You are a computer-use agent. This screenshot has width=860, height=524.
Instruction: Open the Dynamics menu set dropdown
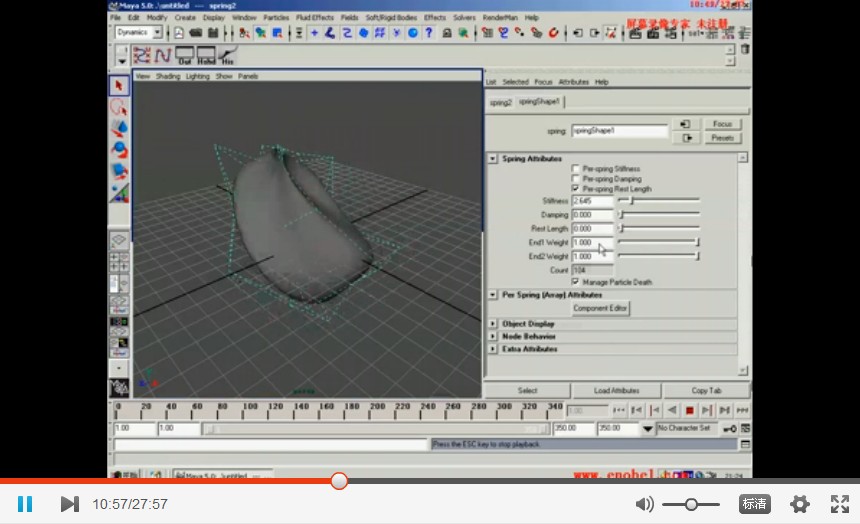pyautogui.click(x=157, y=32)
